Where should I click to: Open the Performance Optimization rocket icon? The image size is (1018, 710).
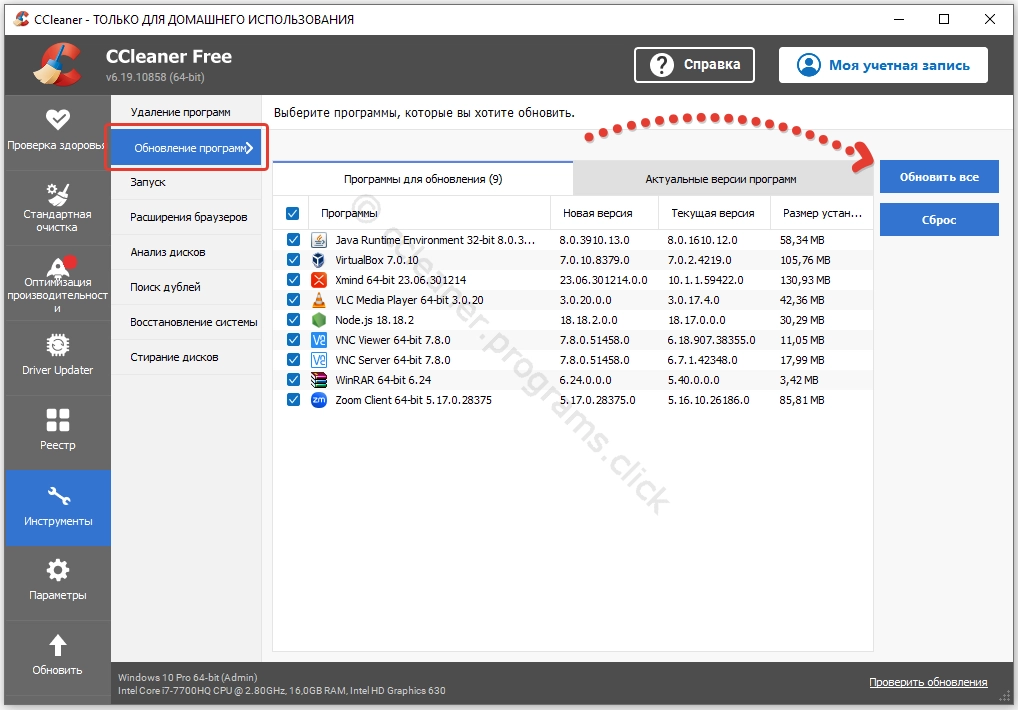58,267
